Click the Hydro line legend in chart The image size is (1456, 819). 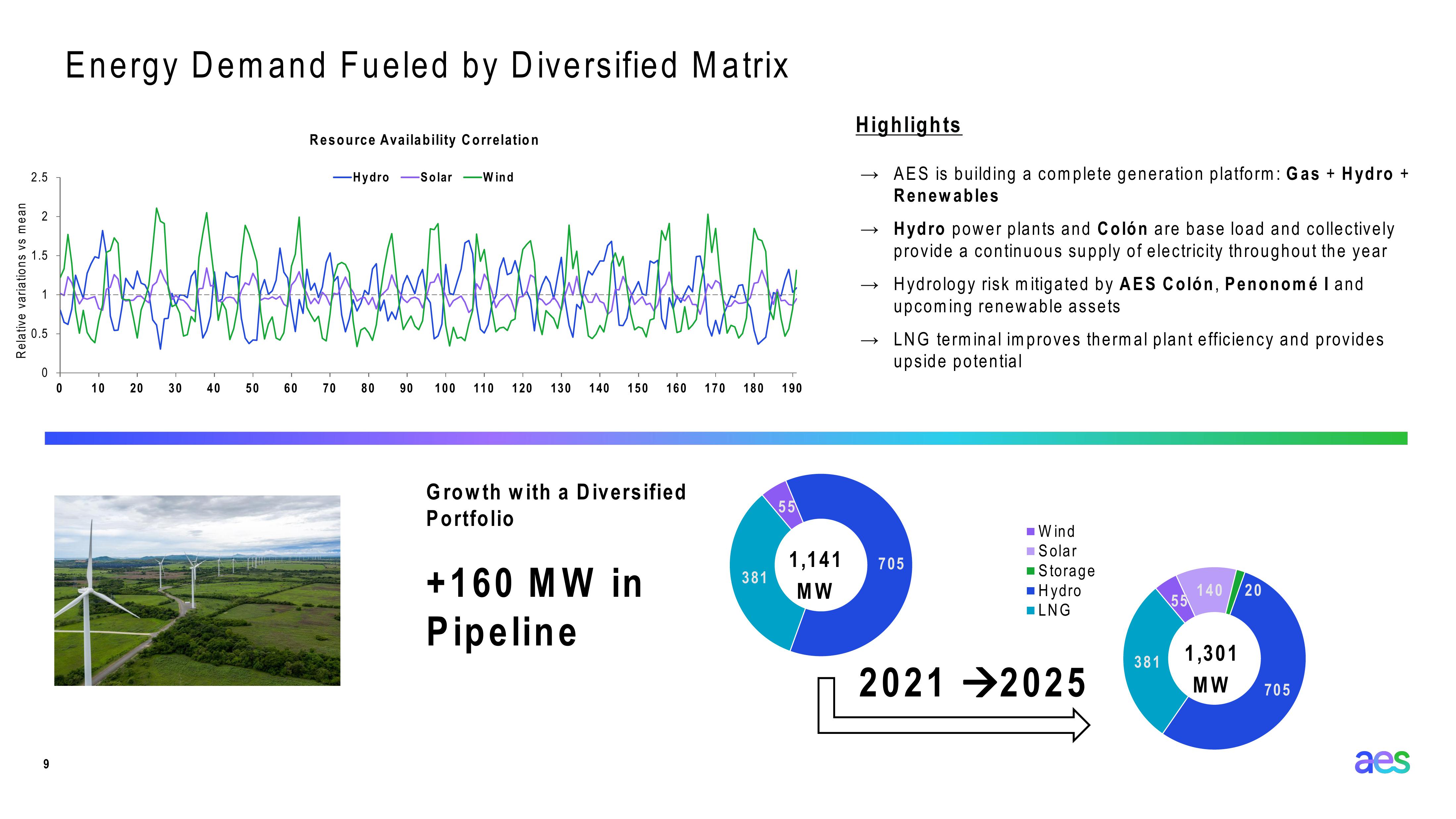click(x=361, y=178)
